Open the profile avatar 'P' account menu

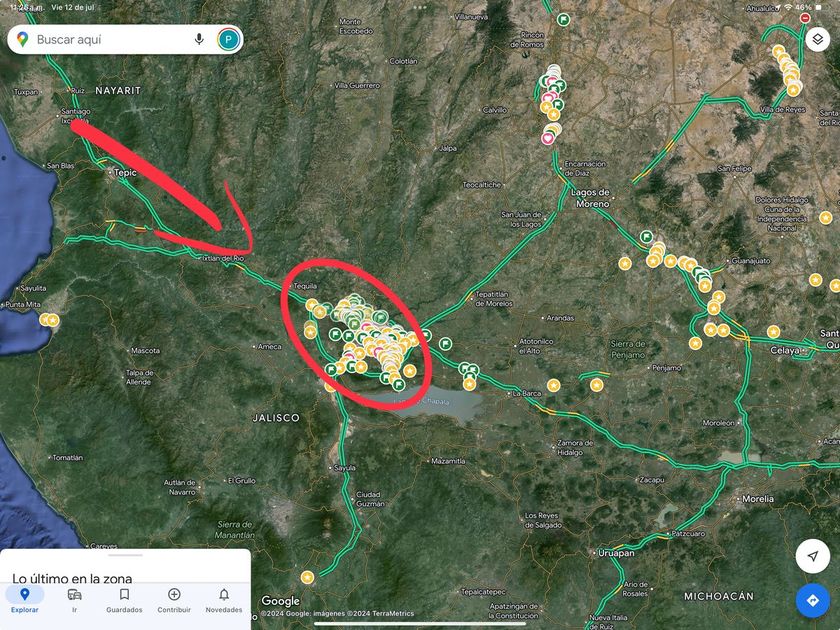228,39
